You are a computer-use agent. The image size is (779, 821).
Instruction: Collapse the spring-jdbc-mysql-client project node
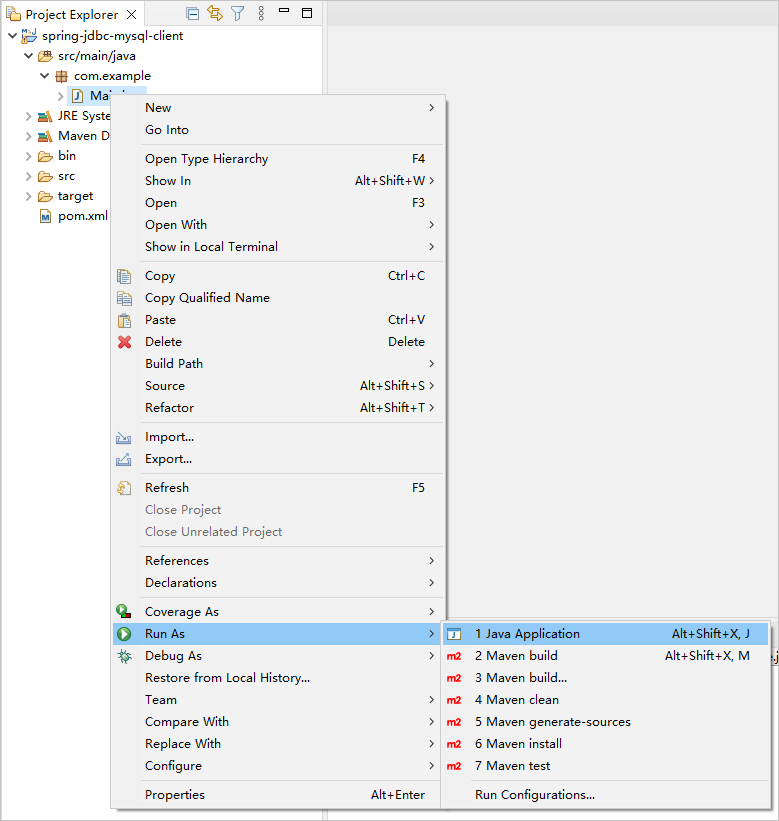[12, 36]
